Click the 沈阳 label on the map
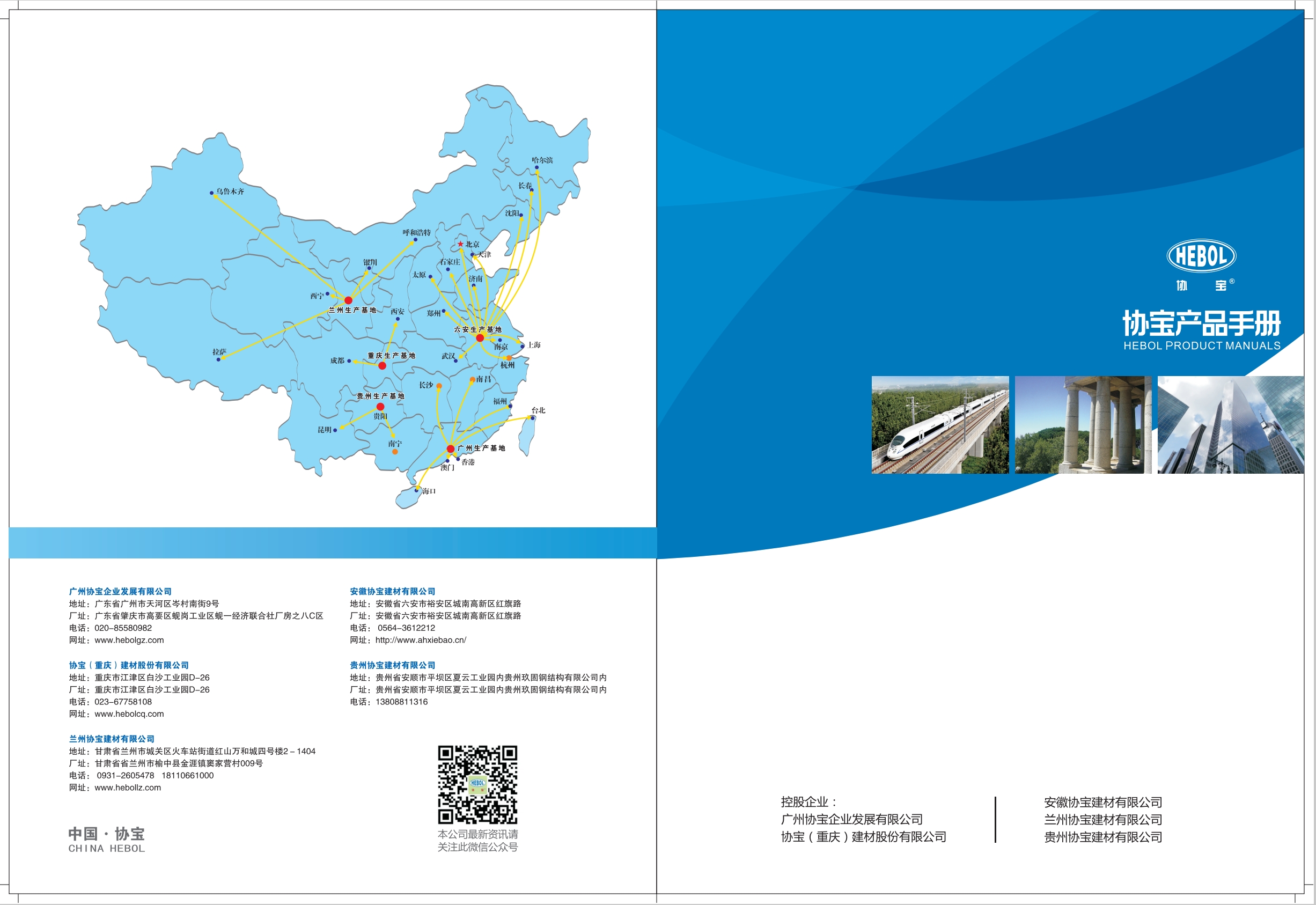Viewport: 1316px width, 905px height. click(x=512, y=213)
